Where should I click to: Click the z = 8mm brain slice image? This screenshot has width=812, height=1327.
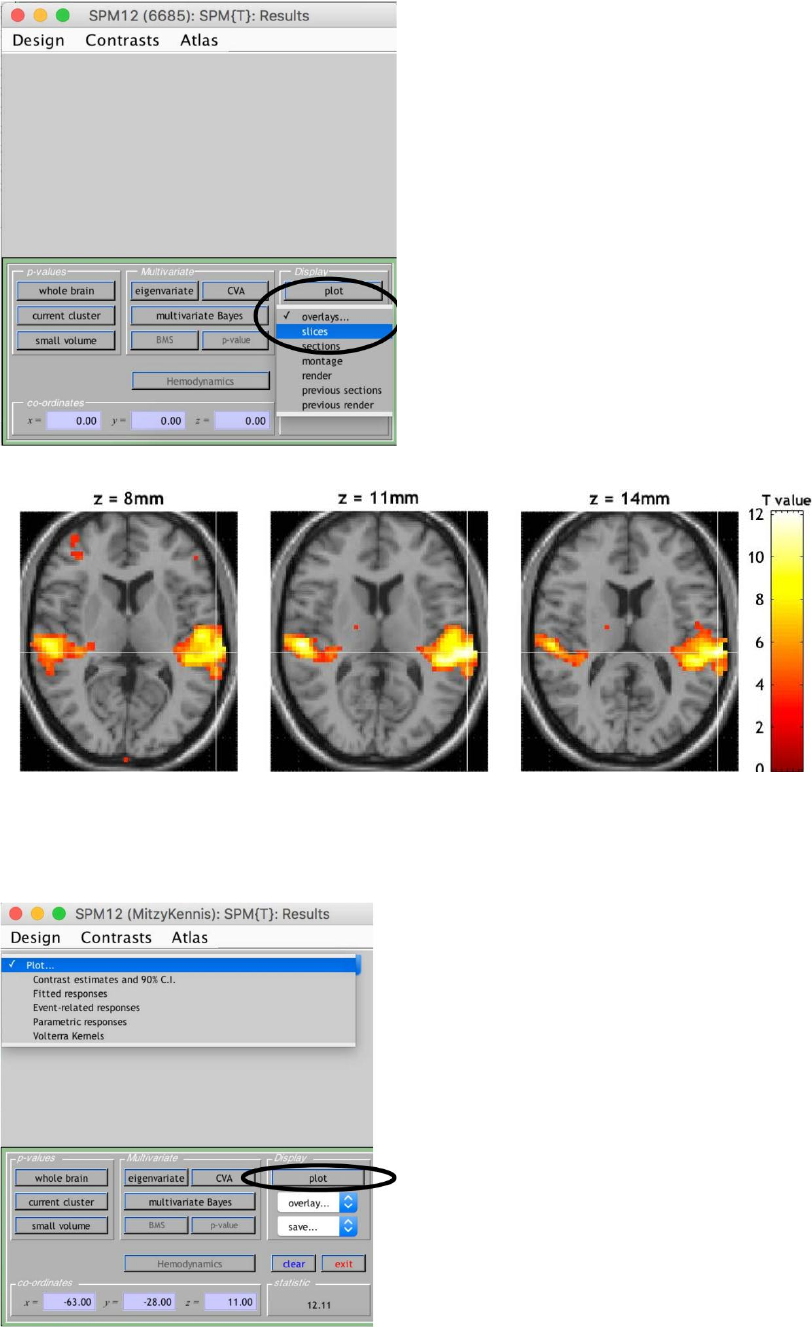click(129, 641)
